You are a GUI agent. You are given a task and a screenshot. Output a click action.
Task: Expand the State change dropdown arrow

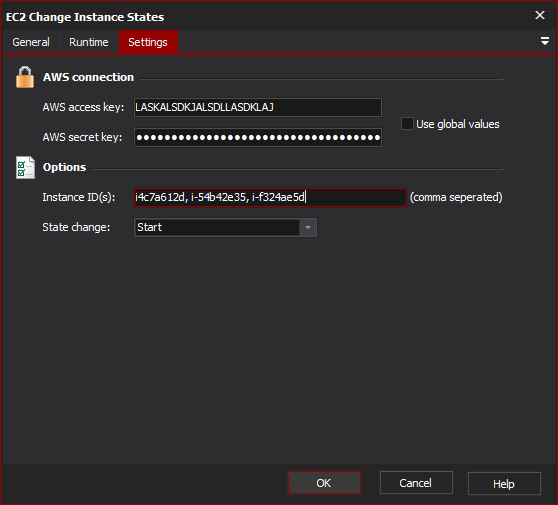click(x=308, y=227)
